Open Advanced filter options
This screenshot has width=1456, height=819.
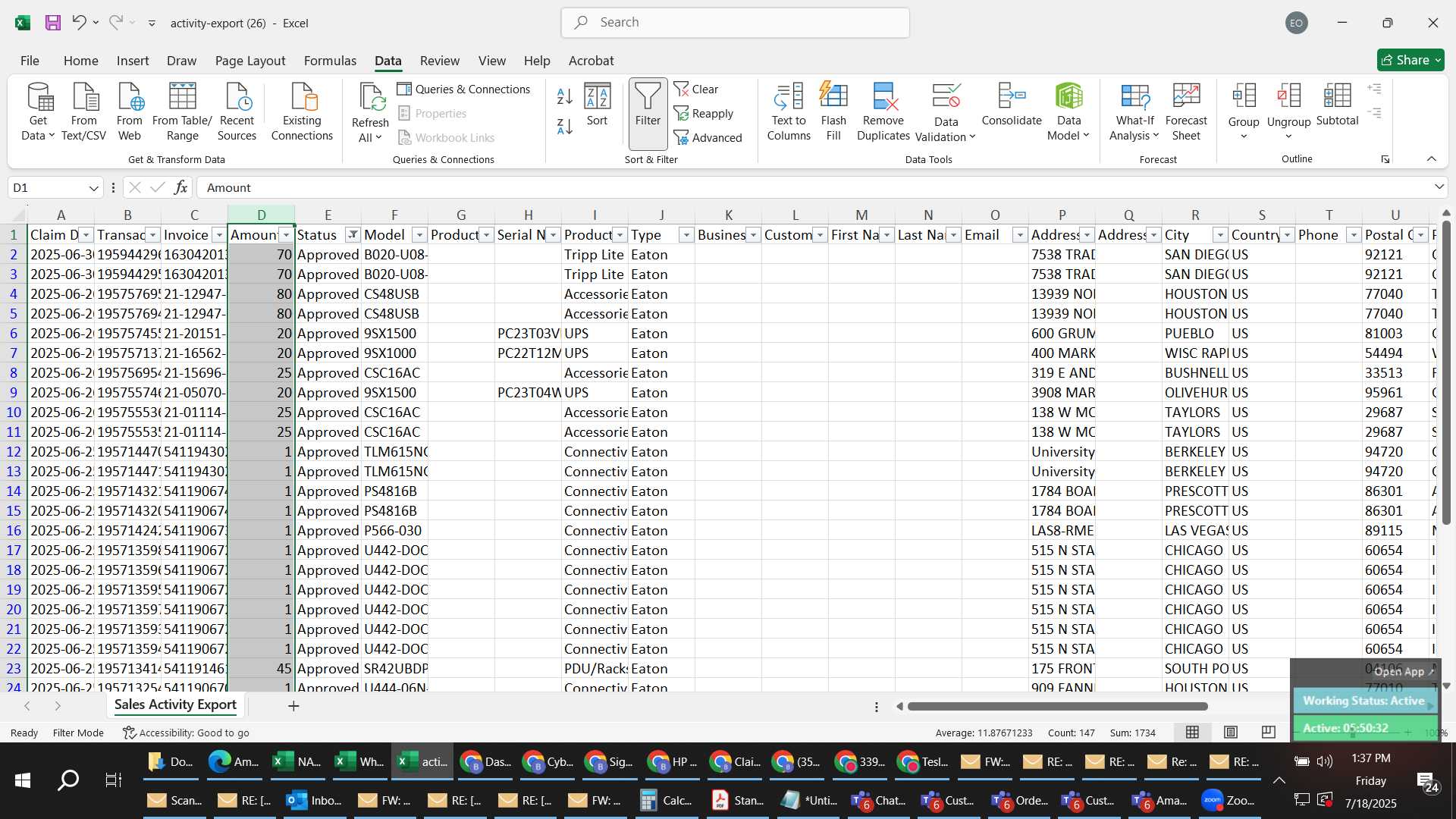(x=708, y=138)
